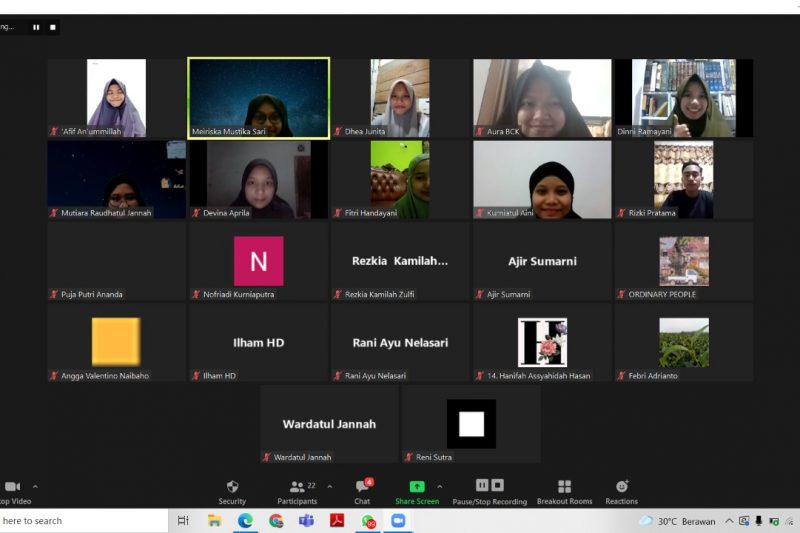Select Aura BCK's video tile

(x=542, y=98)
